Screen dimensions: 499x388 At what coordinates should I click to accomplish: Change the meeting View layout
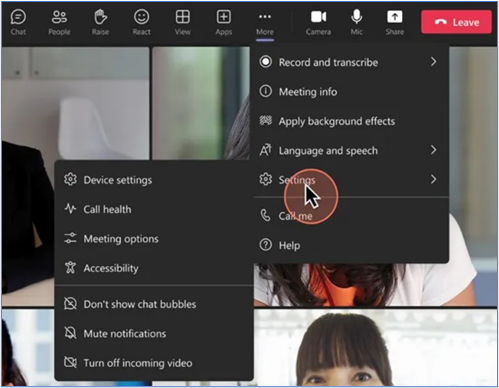click(x=183, y=22)
